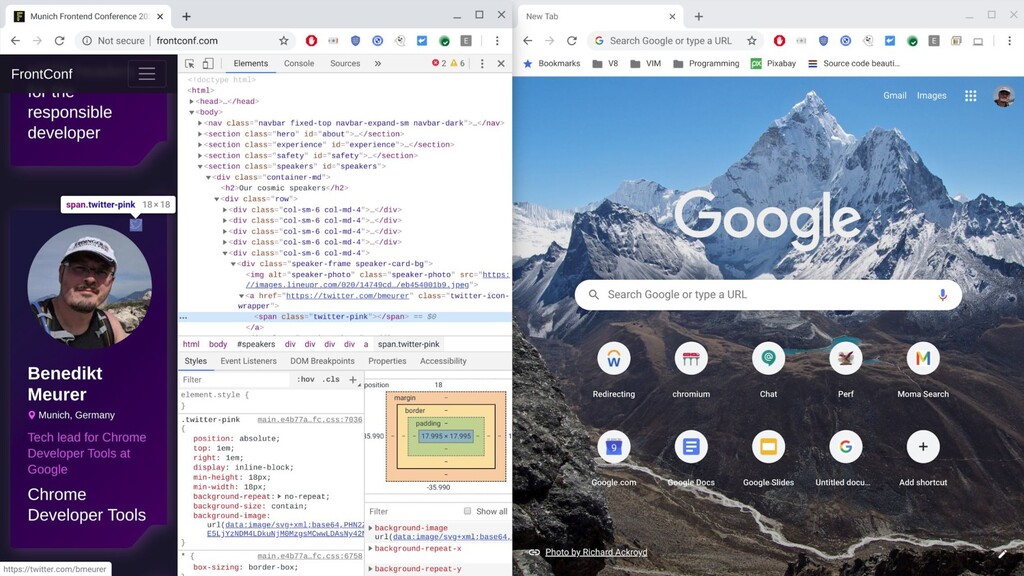Switch to the Sources tab in DevTools
The width and height of the screenshot is (1024, 576).
pyautogui.click(x=345, y=63)
